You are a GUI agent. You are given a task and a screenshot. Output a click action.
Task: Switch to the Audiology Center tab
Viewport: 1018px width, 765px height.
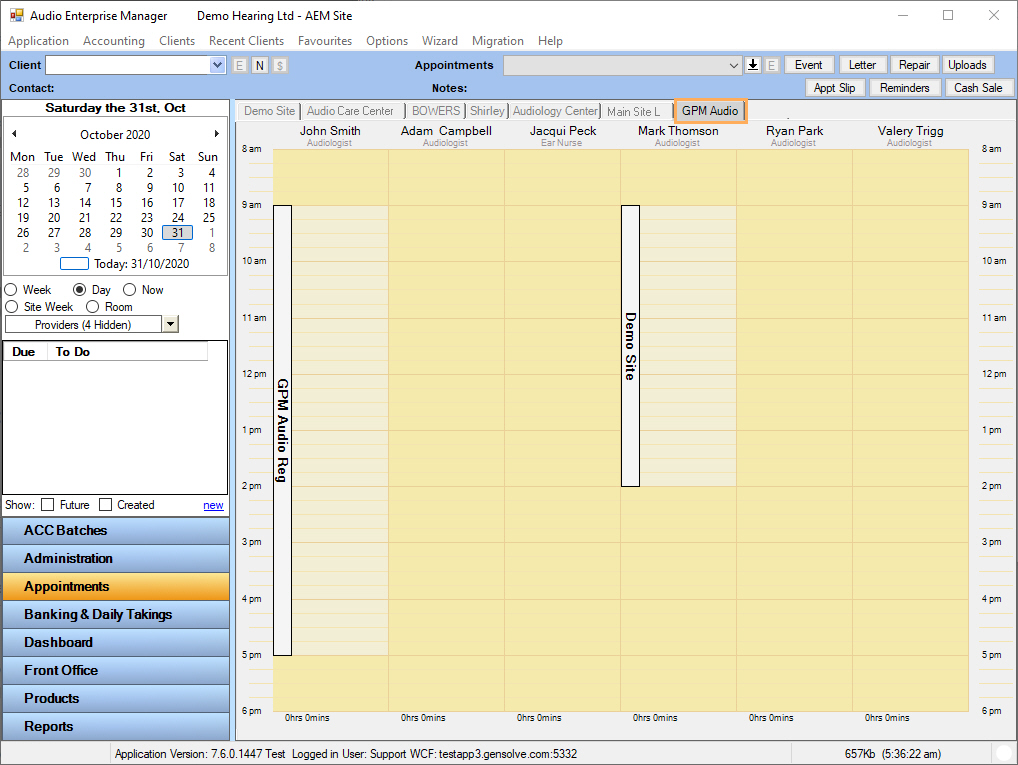[555, 111]
